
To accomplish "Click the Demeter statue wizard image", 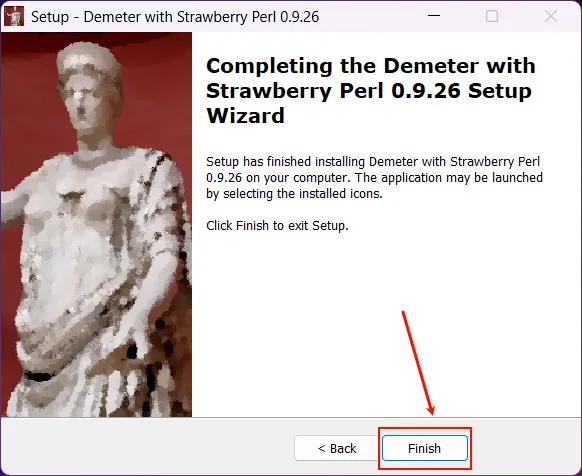I will [x=97, y=224].
